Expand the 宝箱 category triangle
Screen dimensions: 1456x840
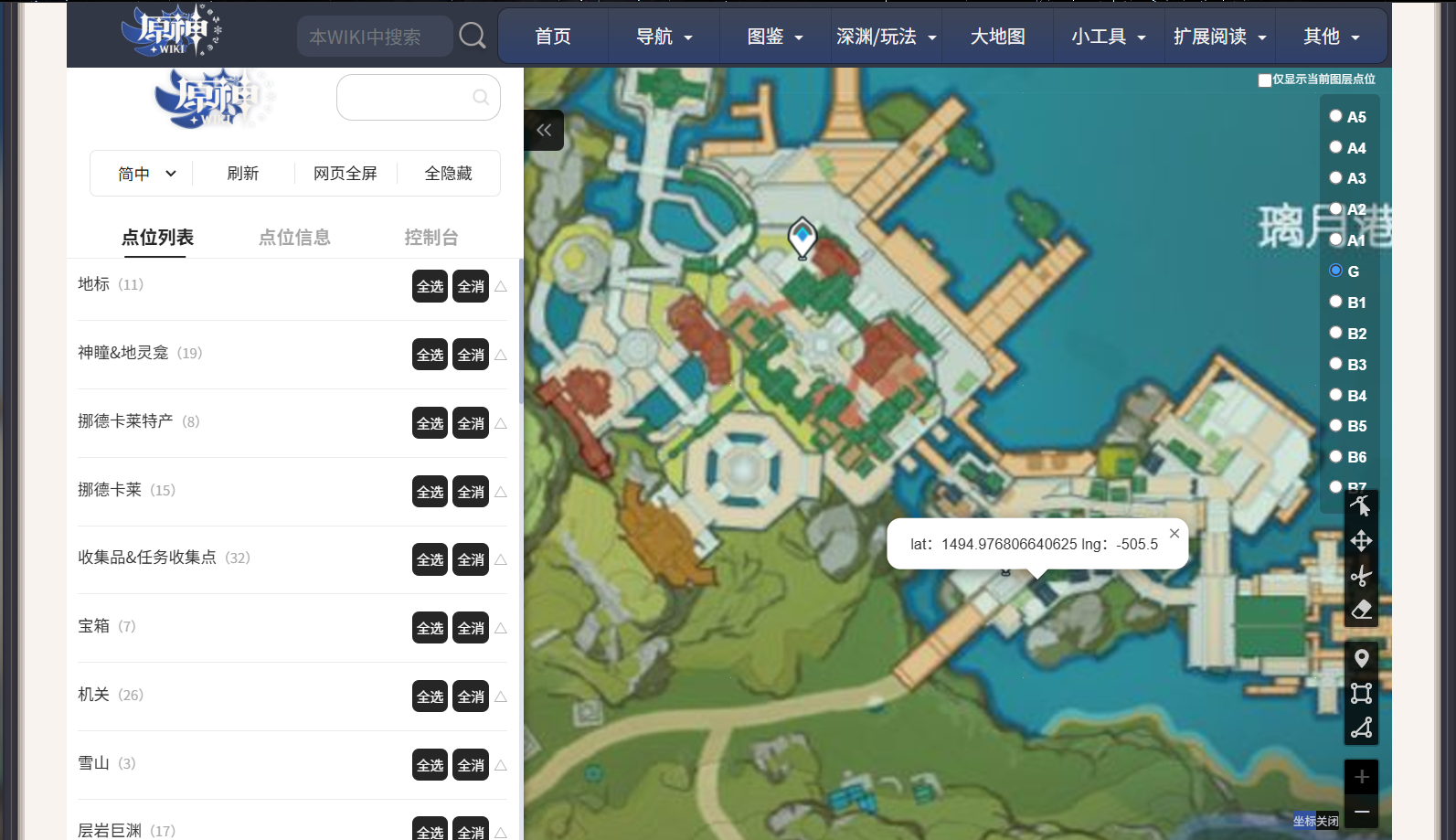point(501,628)
